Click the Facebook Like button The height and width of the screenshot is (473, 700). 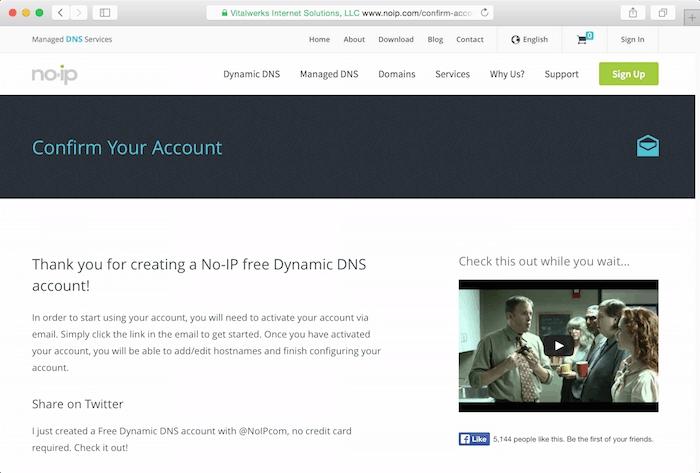pyautogui.click(x=474, y=439)
